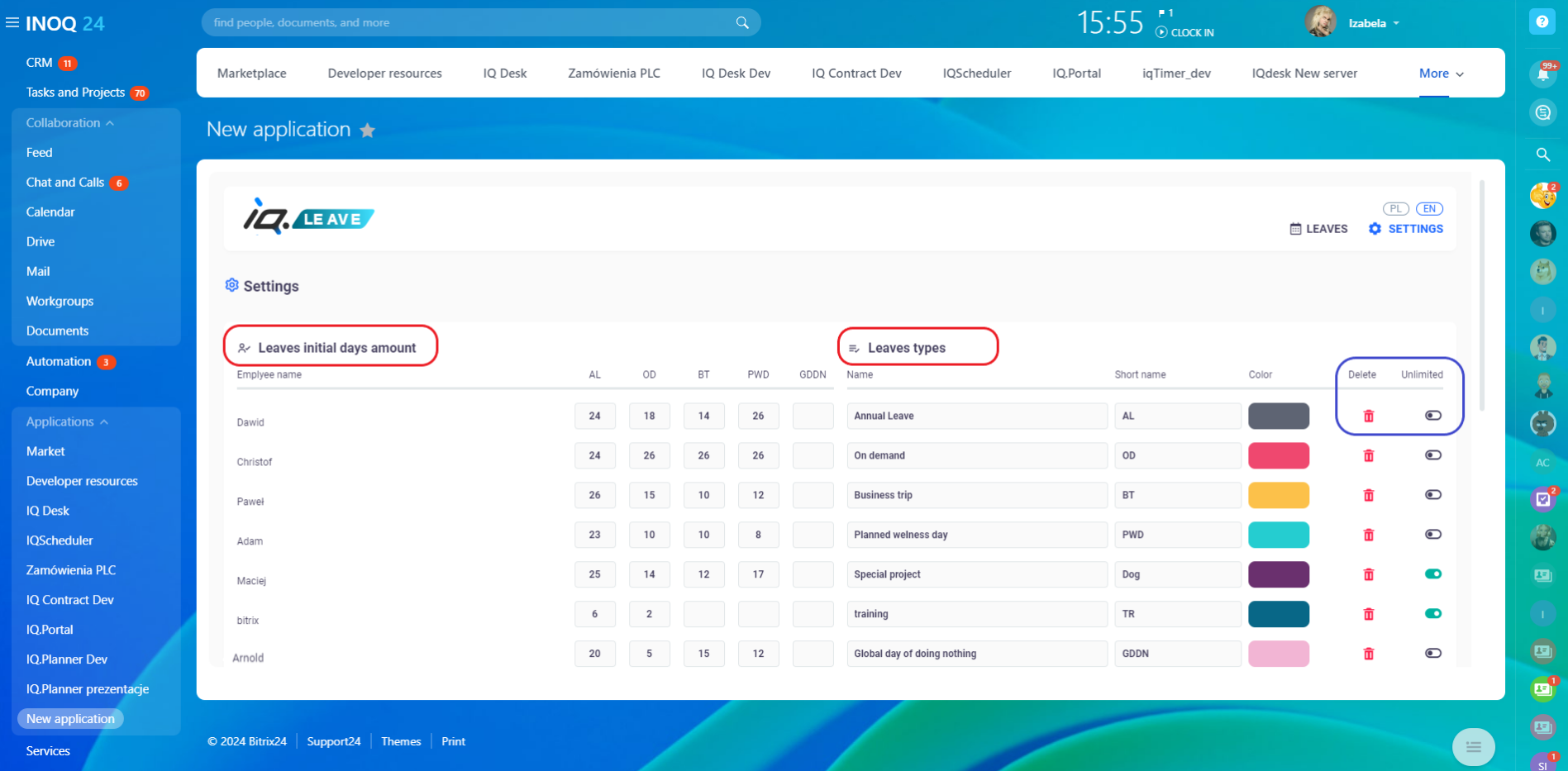This screenshot has width=1568, height=771.
Task: Toggle Unlimited for Planned welness day
Action: (1433, 535)
